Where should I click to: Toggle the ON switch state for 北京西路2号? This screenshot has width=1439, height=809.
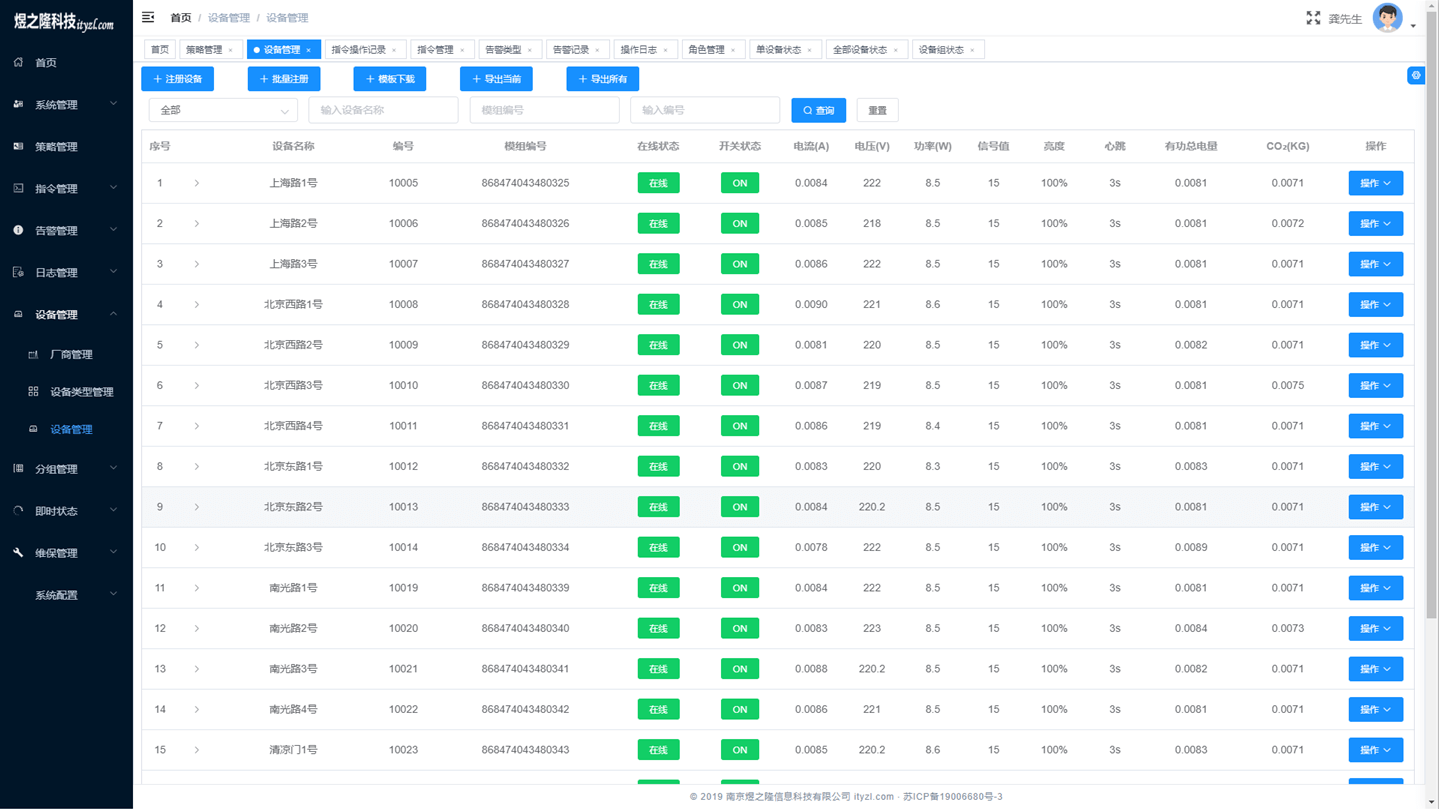(x=739, y=345)
